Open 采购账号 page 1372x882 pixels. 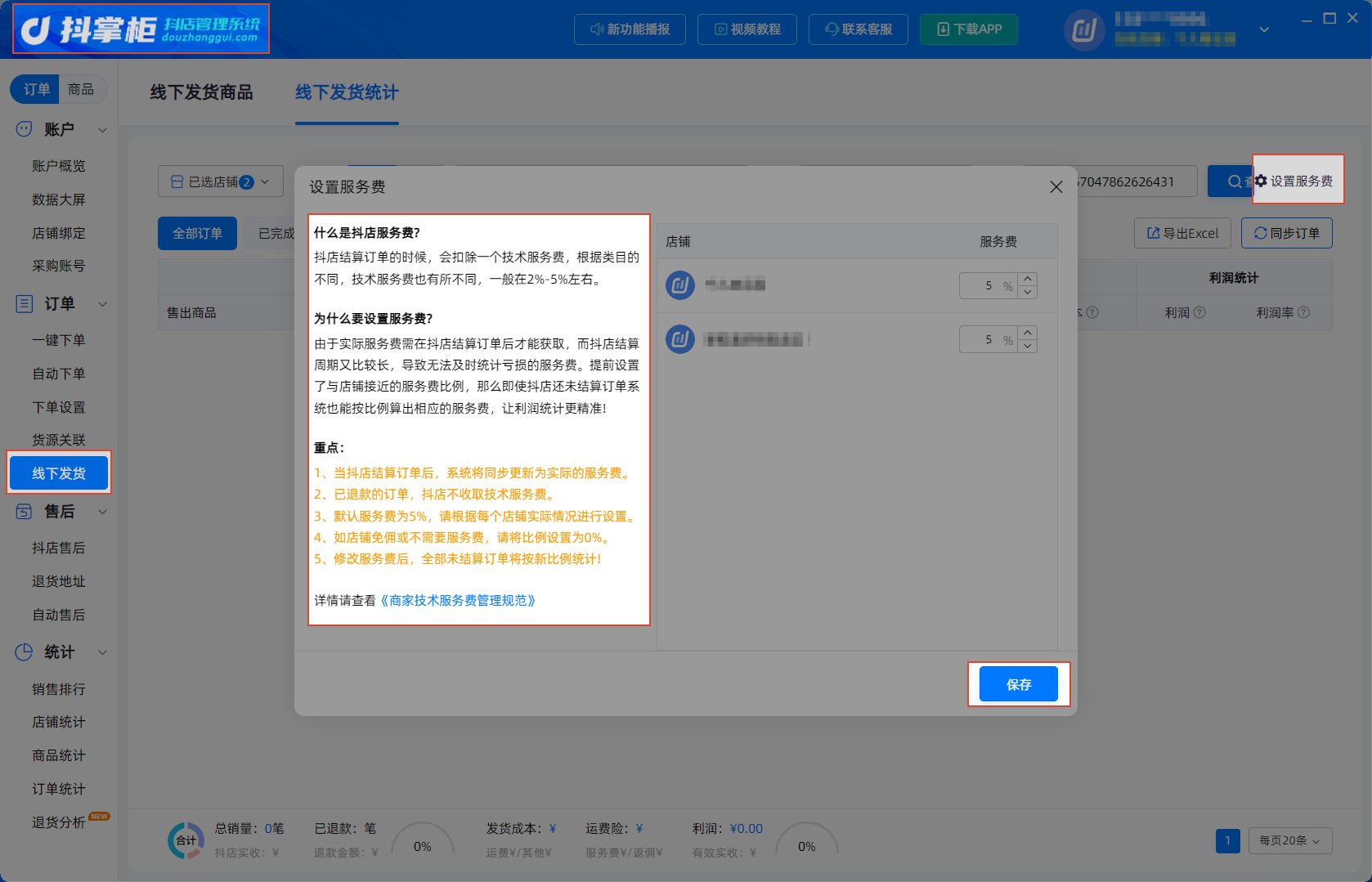[x=59, y=266]
